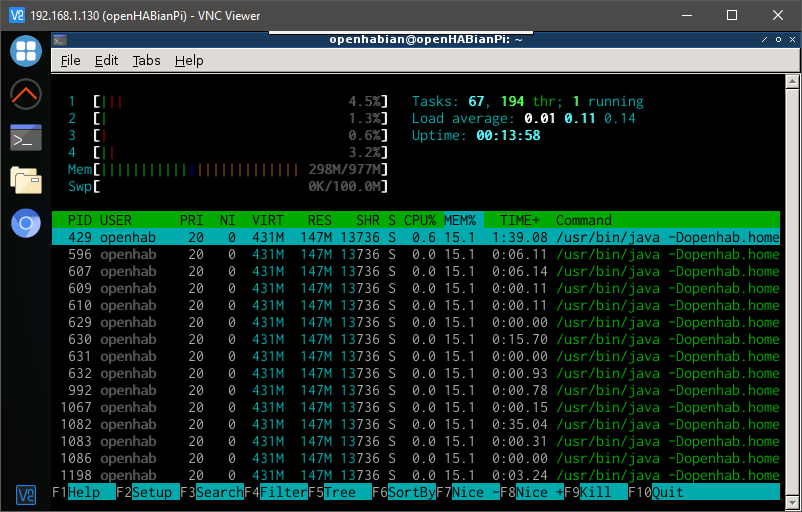This screenshot has height=512, width=802.
Task: Click the VNC Viewer title bar logo
Action: pyautogui.click(x=14, y=15)
